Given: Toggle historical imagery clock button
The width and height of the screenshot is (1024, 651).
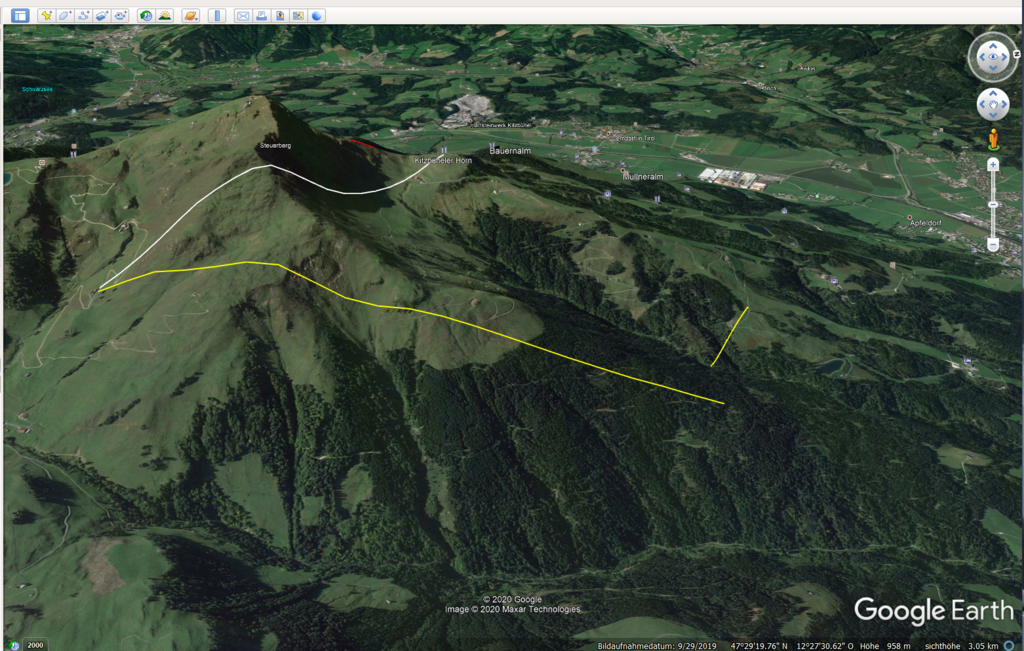Looking at the screenshot, I should [x=146, y=16].
